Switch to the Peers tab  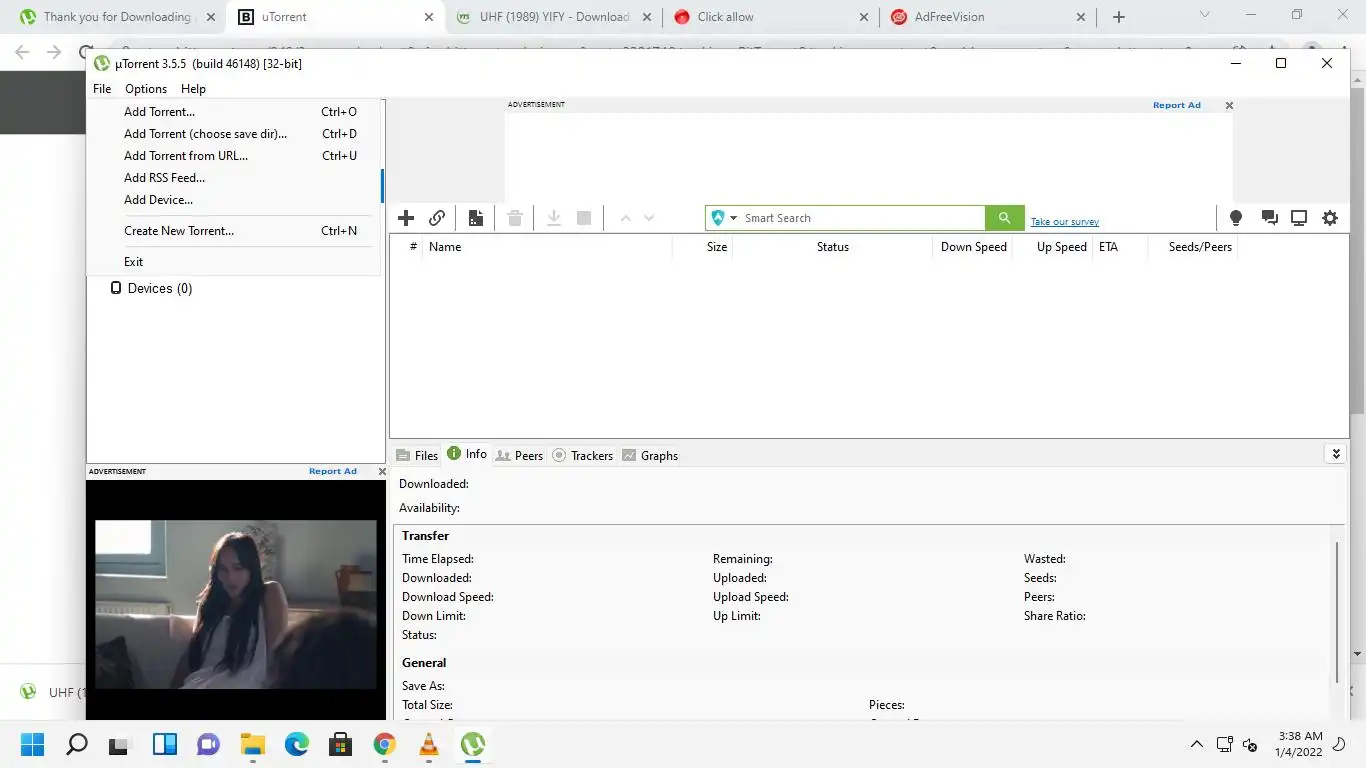click(x=519, y=455)
